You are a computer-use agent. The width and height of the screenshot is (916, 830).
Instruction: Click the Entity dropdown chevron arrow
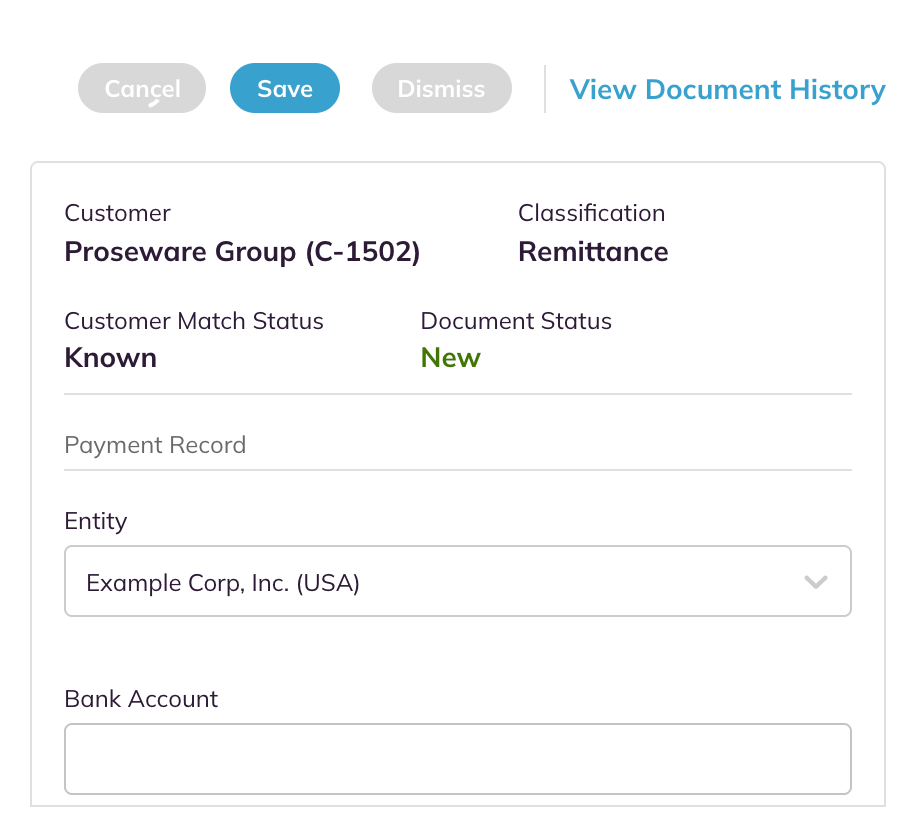[x=816, y=582]
